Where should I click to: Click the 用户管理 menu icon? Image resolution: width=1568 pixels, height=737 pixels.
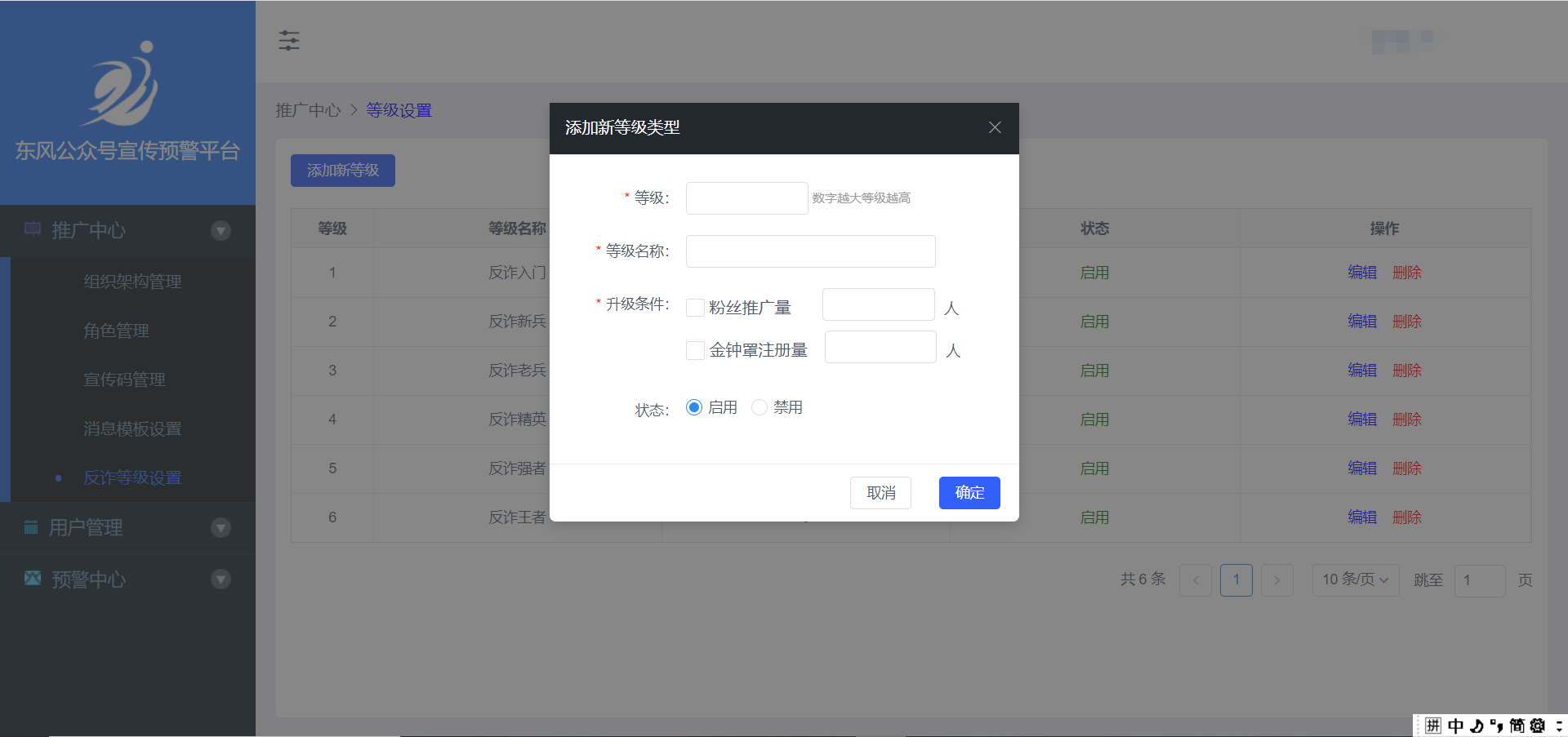(x=31, y=527)
